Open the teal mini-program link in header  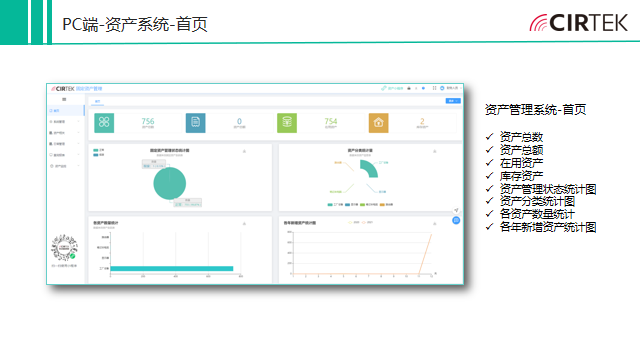392,88
